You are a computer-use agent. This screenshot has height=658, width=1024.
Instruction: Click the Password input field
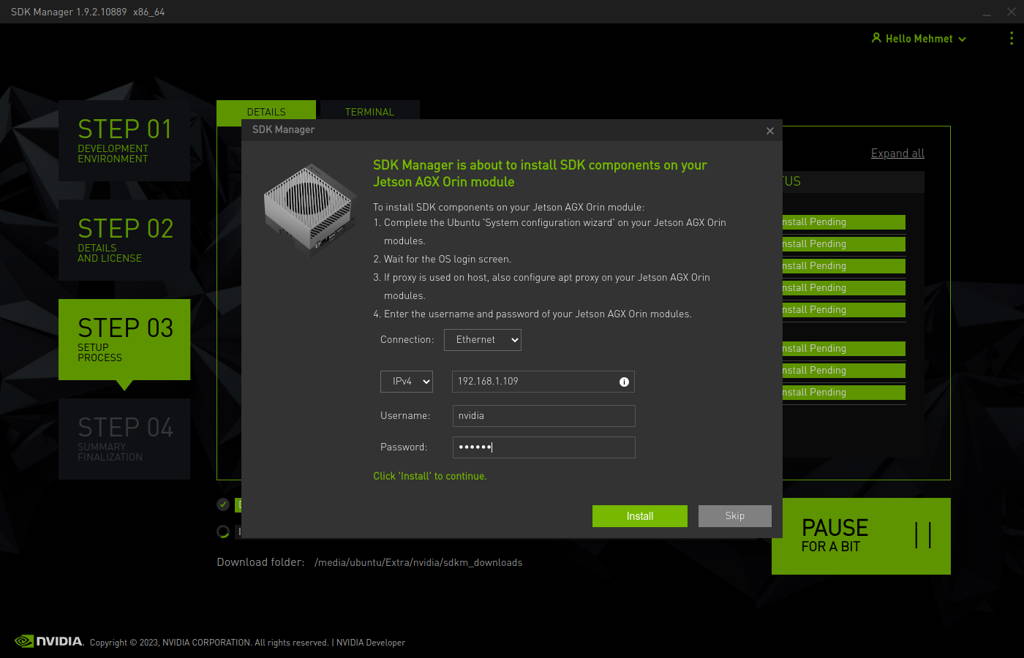click(543, 447)
